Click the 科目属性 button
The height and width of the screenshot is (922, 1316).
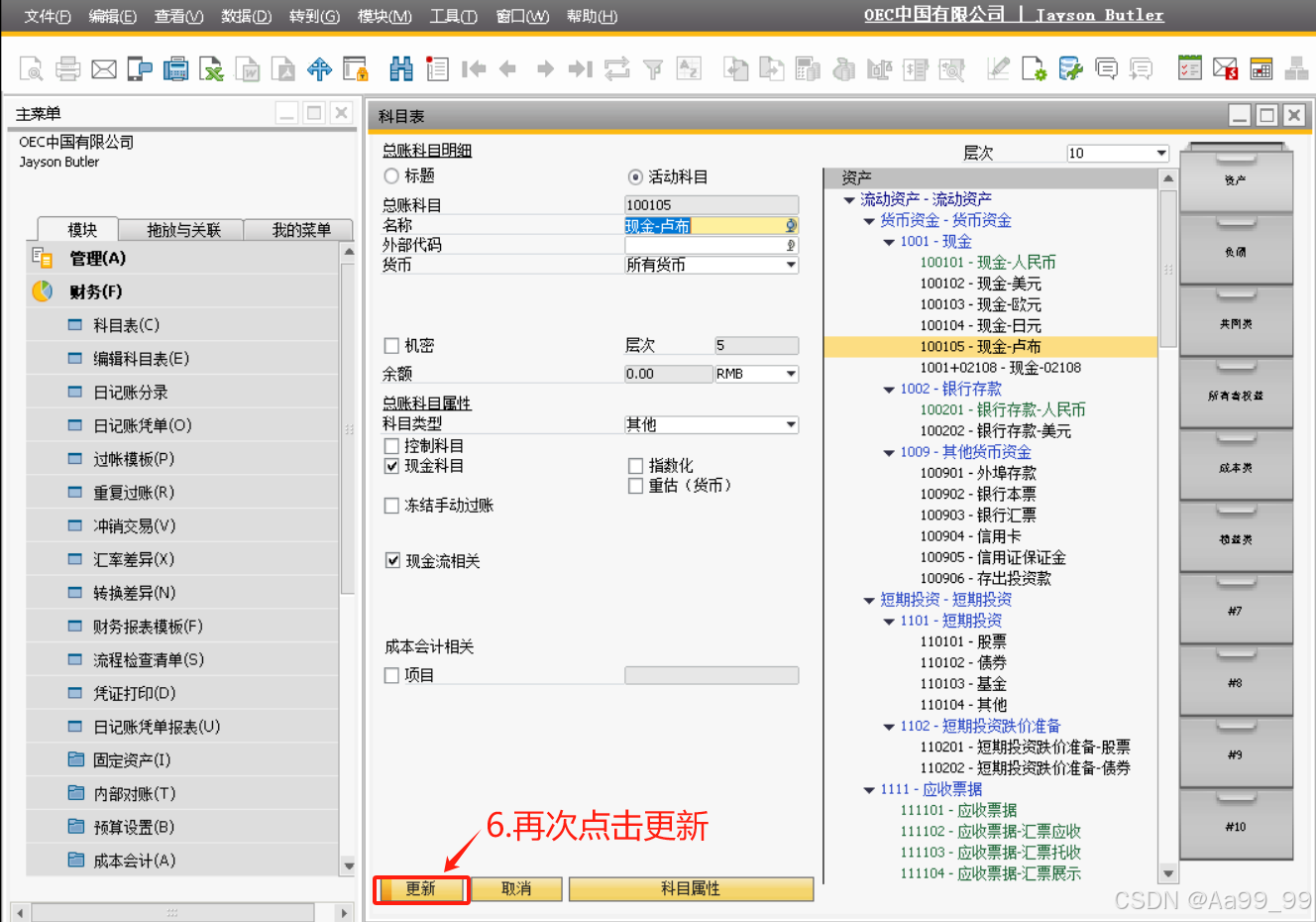(691, 889)
